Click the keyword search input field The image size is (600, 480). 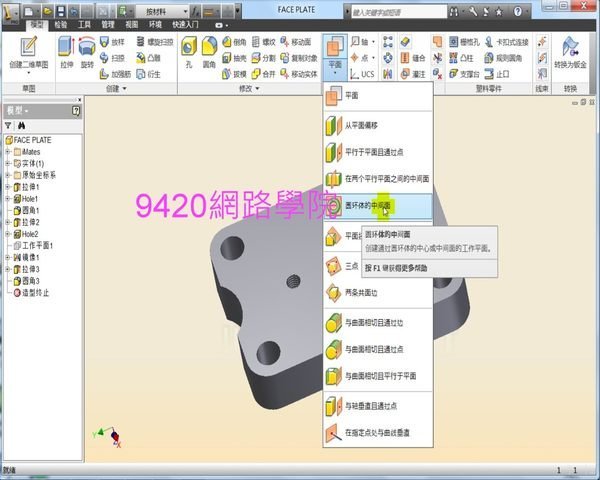(x=399, y=12)
